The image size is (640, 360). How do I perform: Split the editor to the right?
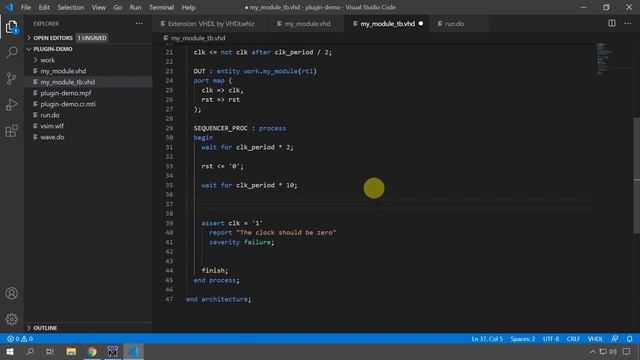pyautogui.click(x=611, y=23)
